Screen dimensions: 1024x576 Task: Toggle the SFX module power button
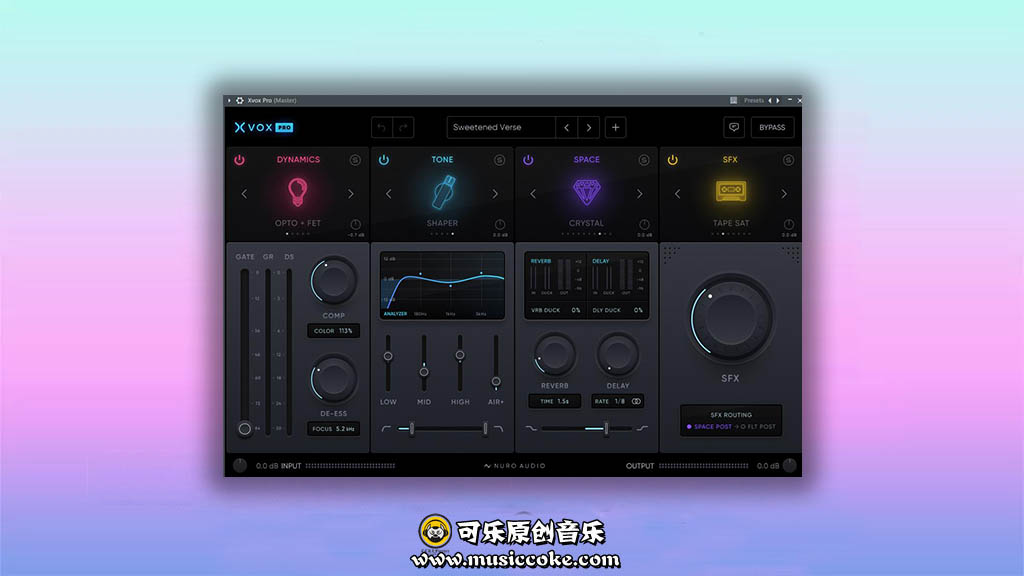click(673, 160)
